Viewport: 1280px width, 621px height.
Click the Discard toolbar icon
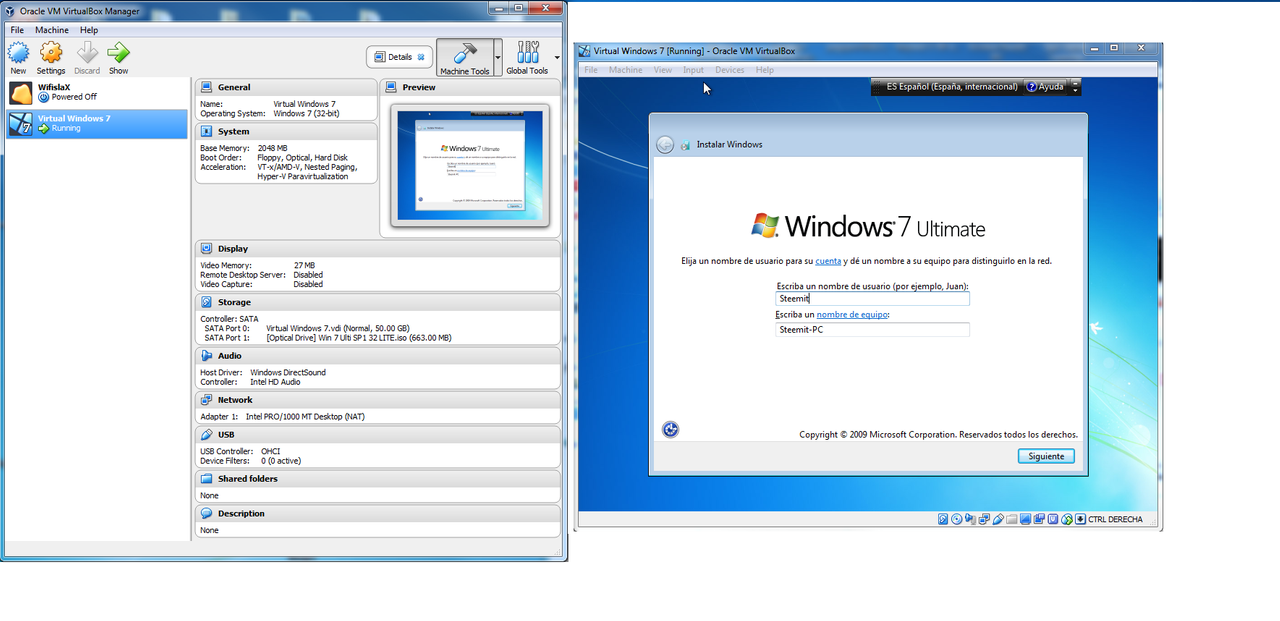(x=87, y=52)
